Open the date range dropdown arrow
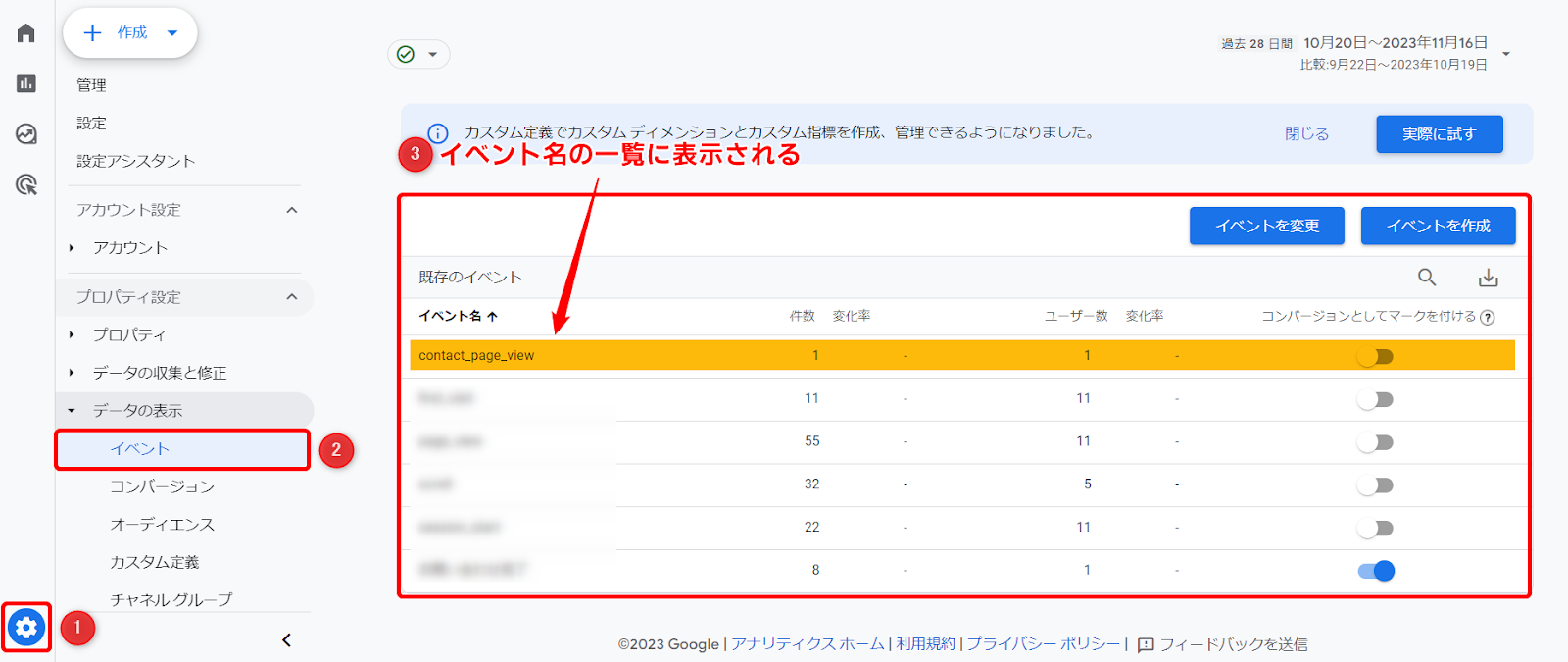 1506,54
